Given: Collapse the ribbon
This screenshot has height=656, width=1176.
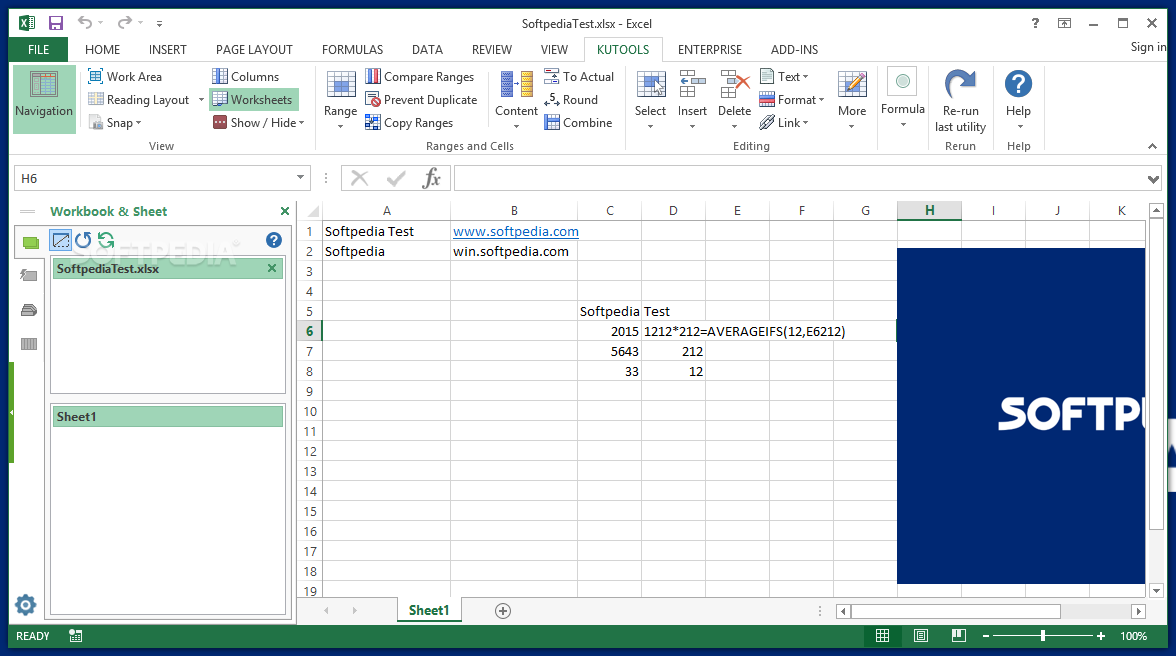Looking at the screenshot, I should (x=1153, y=146).
